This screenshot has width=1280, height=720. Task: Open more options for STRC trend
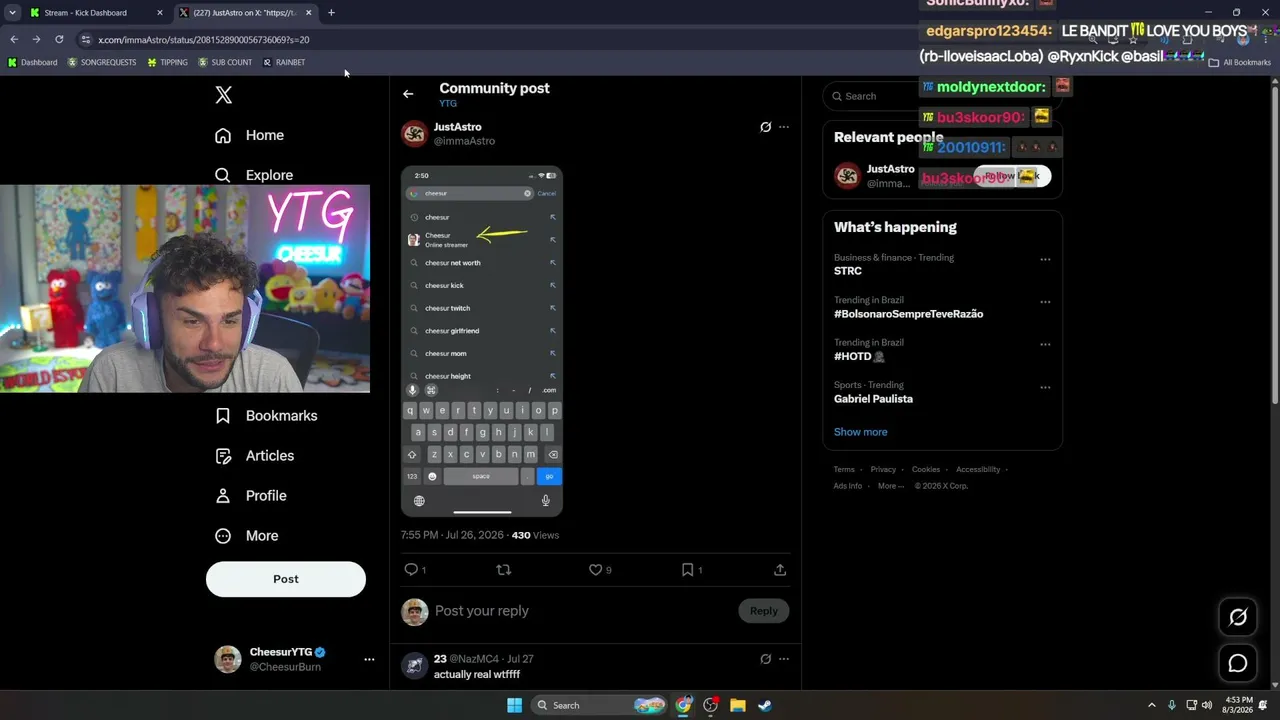(x=1045, y=260)
